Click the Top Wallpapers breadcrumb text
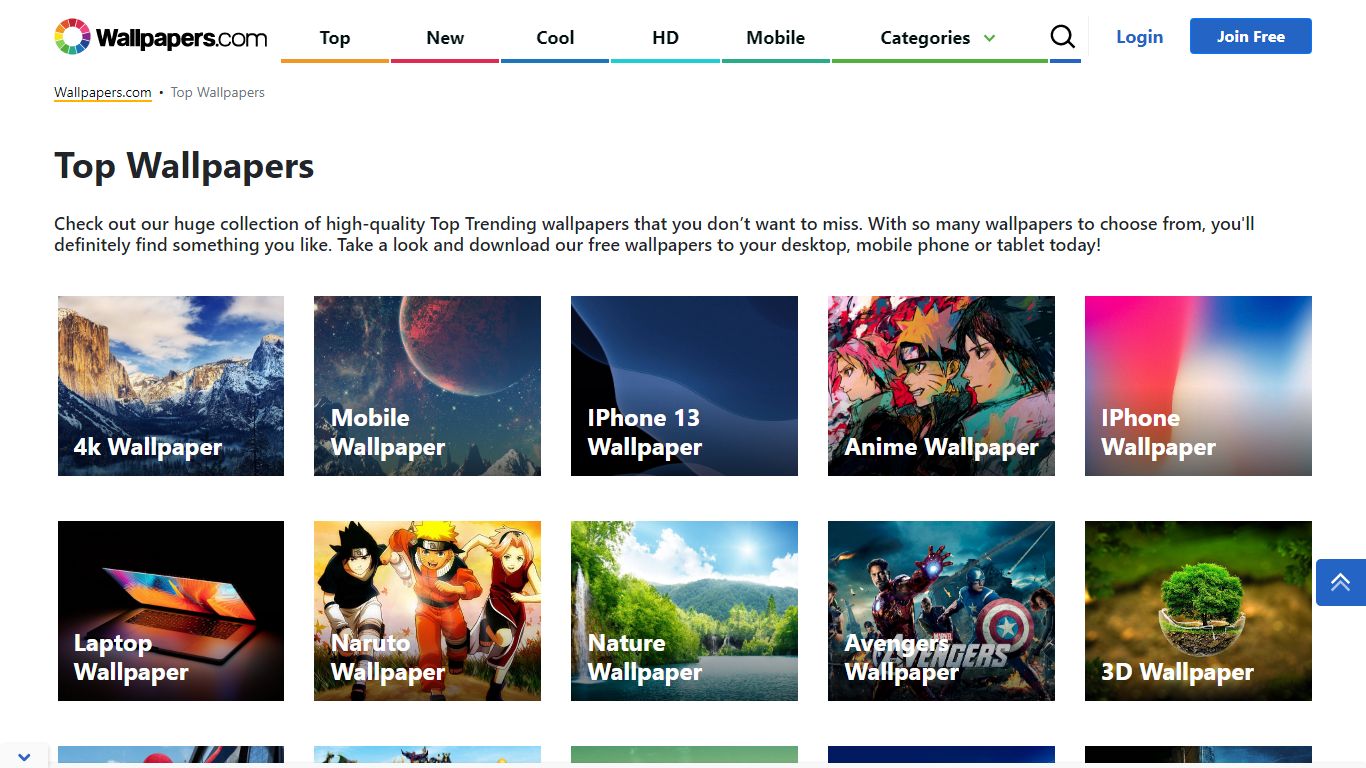1366x768 pixels. [217, 92]
